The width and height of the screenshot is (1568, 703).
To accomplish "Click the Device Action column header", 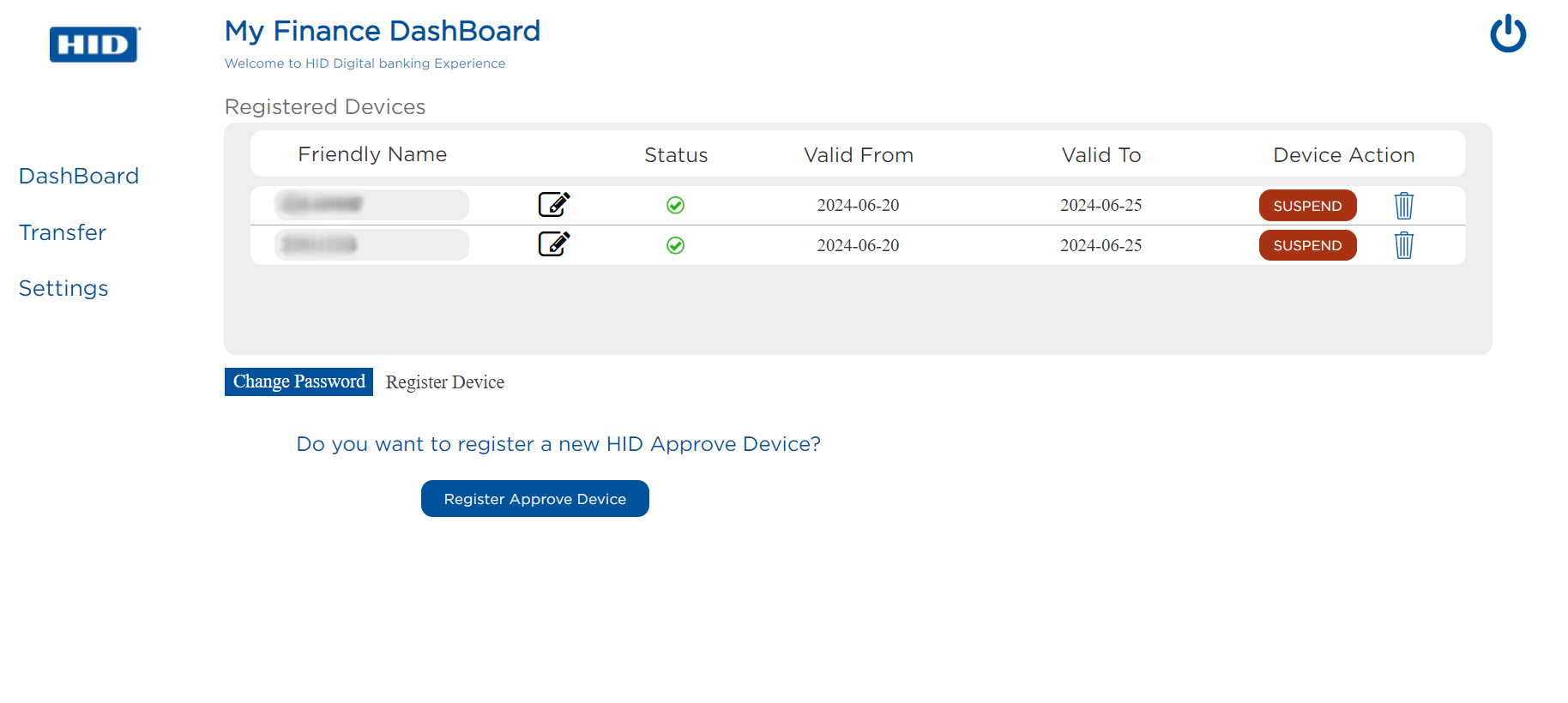I will coord(1344,155).
